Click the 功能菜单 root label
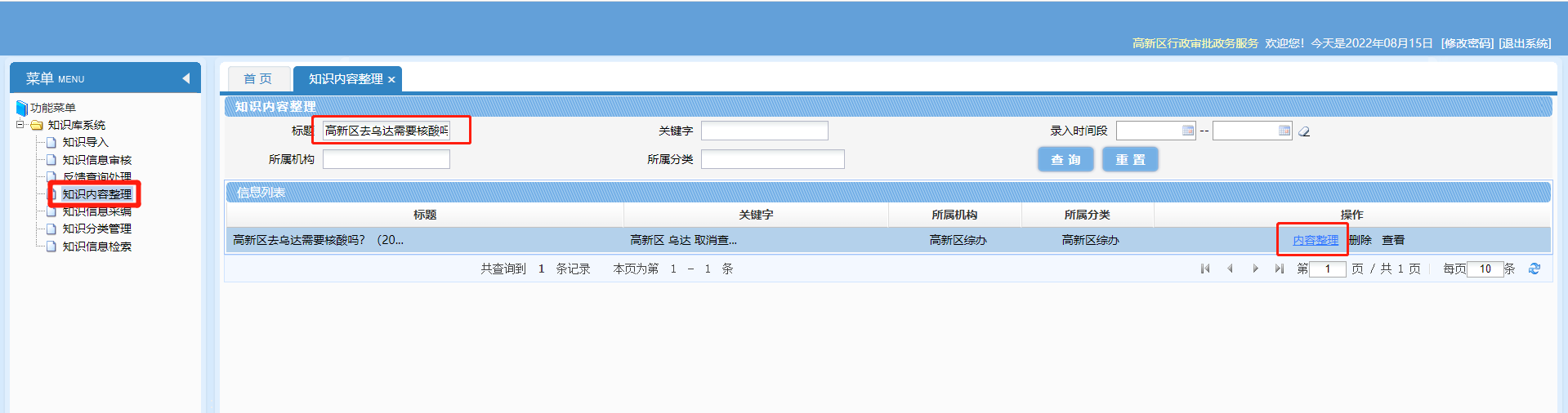1568x413 pixels. [x=53, y=108]
